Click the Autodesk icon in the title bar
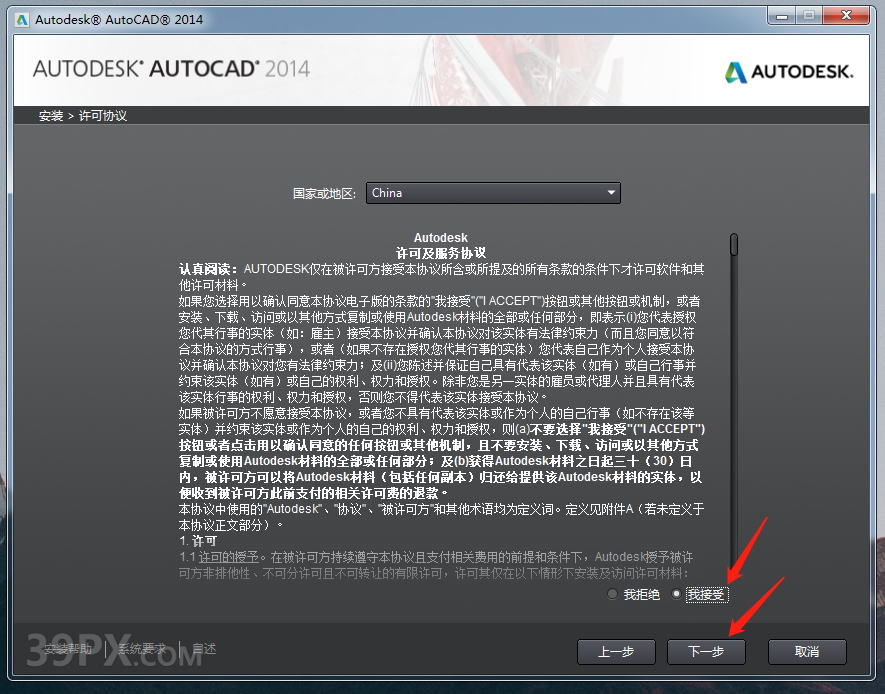Image resolution: width=885 pixels, height=694 pixels. pyautogui.click(x=22, y=16)
